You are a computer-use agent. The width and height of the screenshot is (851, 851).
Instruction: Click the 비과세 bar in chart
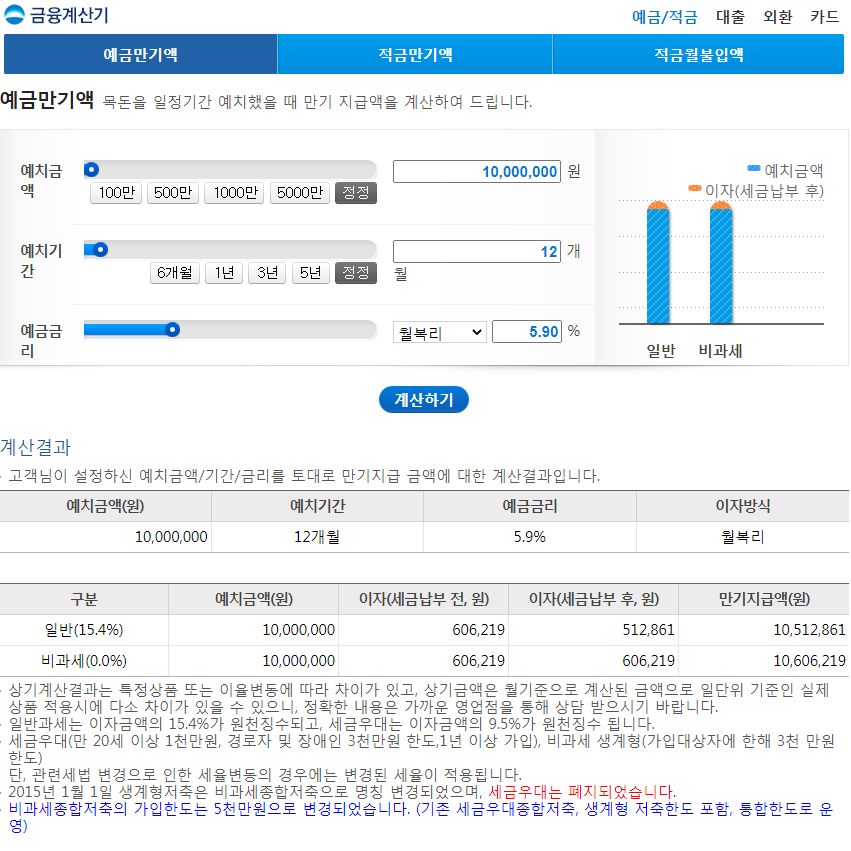[721, 263]
